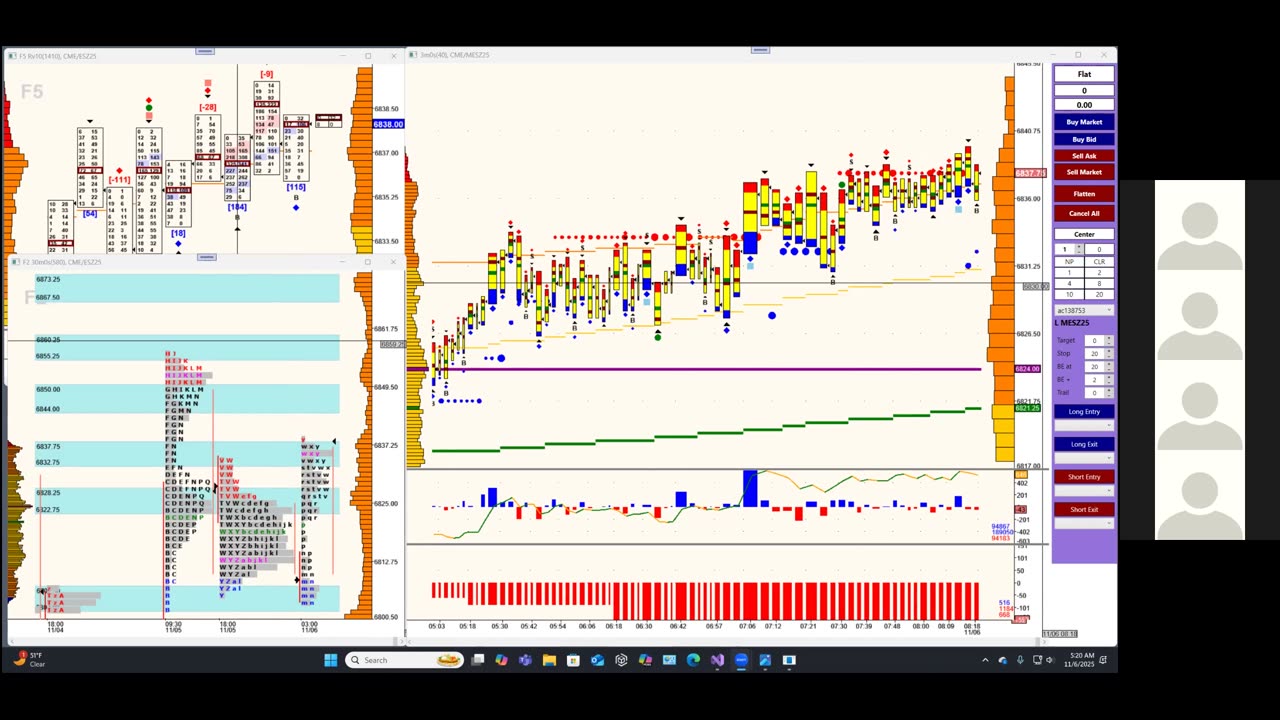Click the blue 6838.00 price label
The height and width of the screenshot is (720, 1280).
pos(388,124)
